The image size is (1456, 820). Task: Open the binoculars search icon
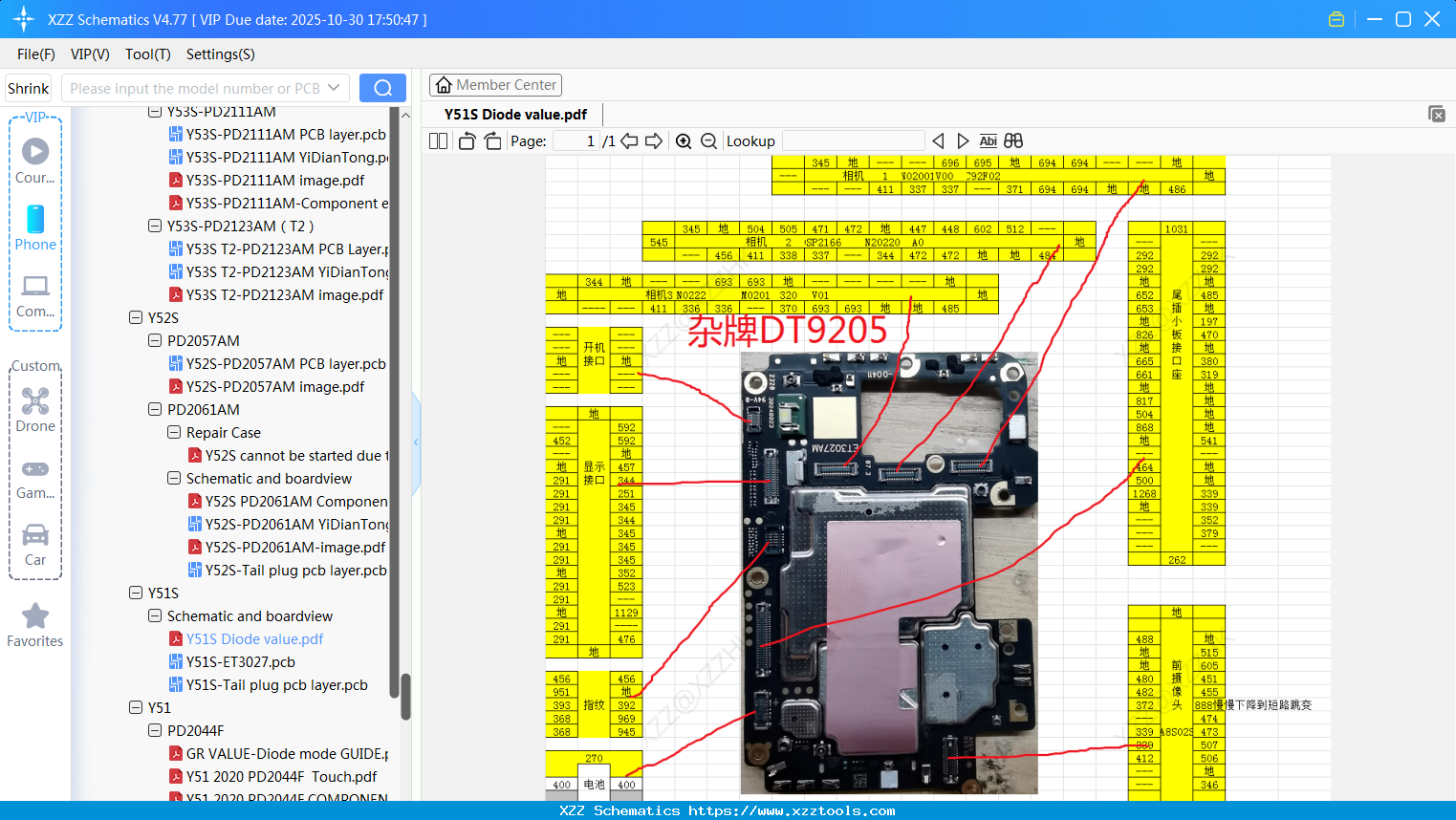(1012, 140)
